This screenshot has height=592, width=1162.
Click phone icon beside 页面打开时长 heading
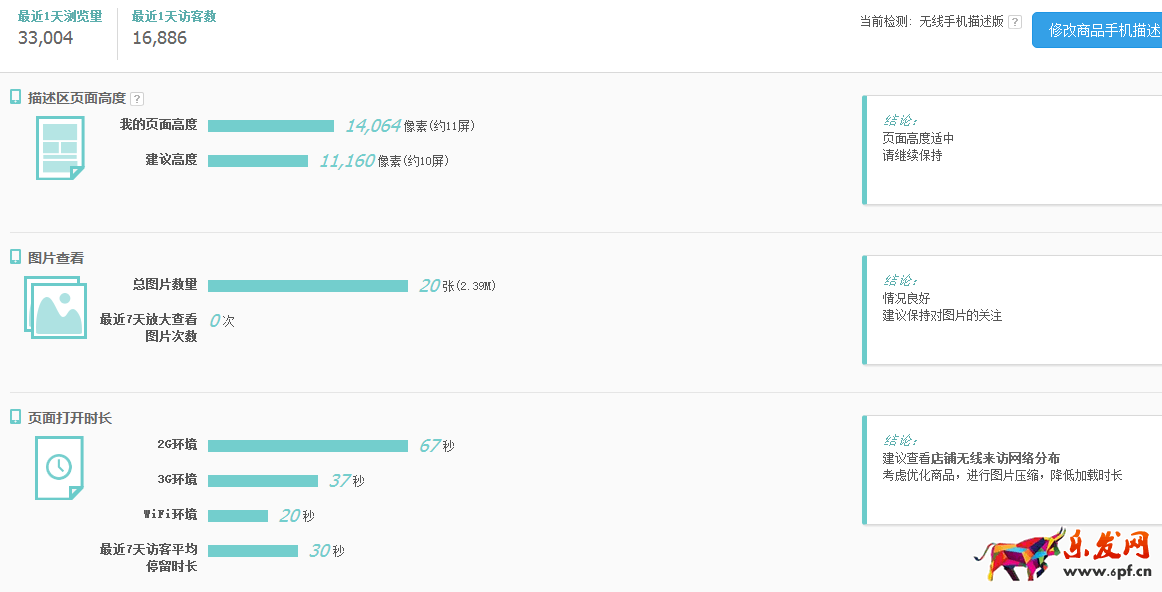(x=16, y=417)
